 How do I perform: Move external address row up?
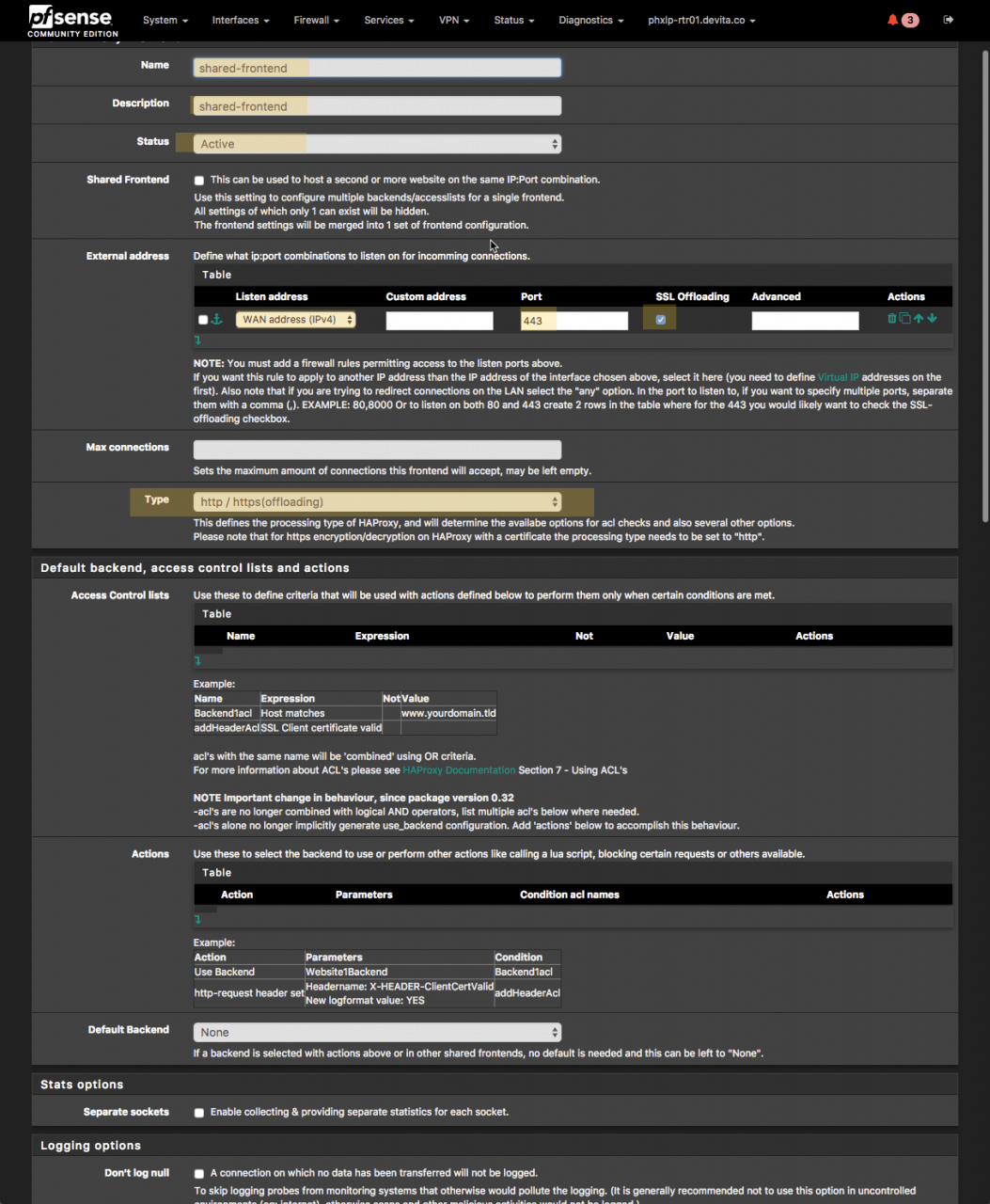(x=919, y=320)
